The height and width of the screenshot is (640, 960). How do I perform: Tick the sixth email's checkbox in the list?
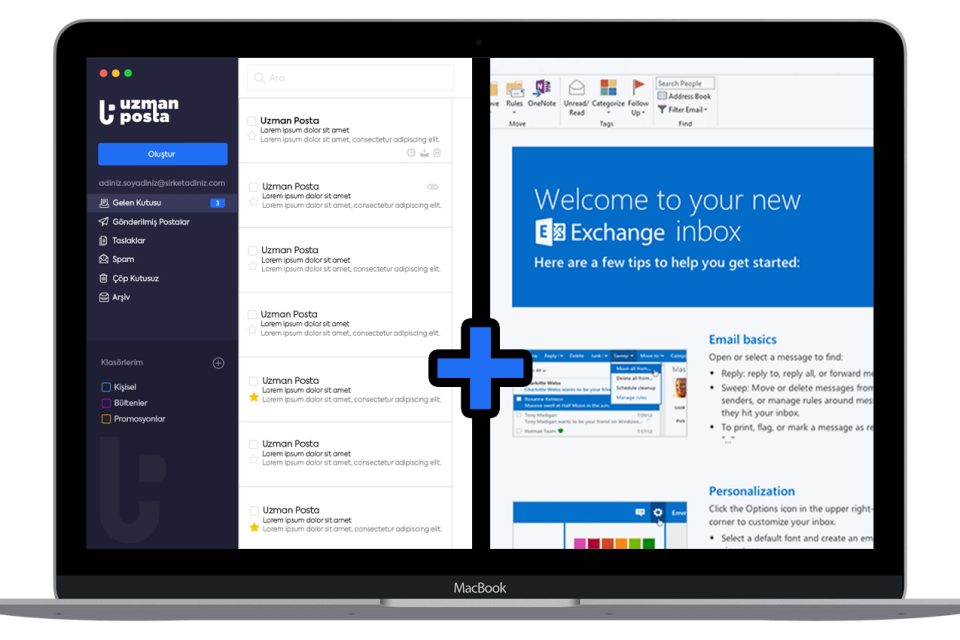coord(253,444)
